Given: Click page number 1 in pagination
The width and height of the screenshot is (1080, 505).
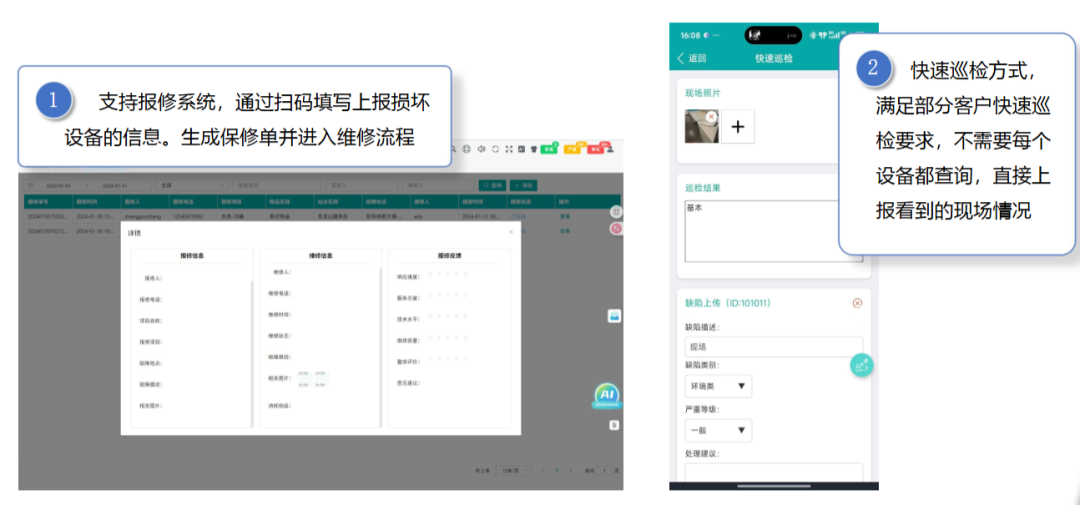Looking at the screenshot, I should tap(557, 471).
